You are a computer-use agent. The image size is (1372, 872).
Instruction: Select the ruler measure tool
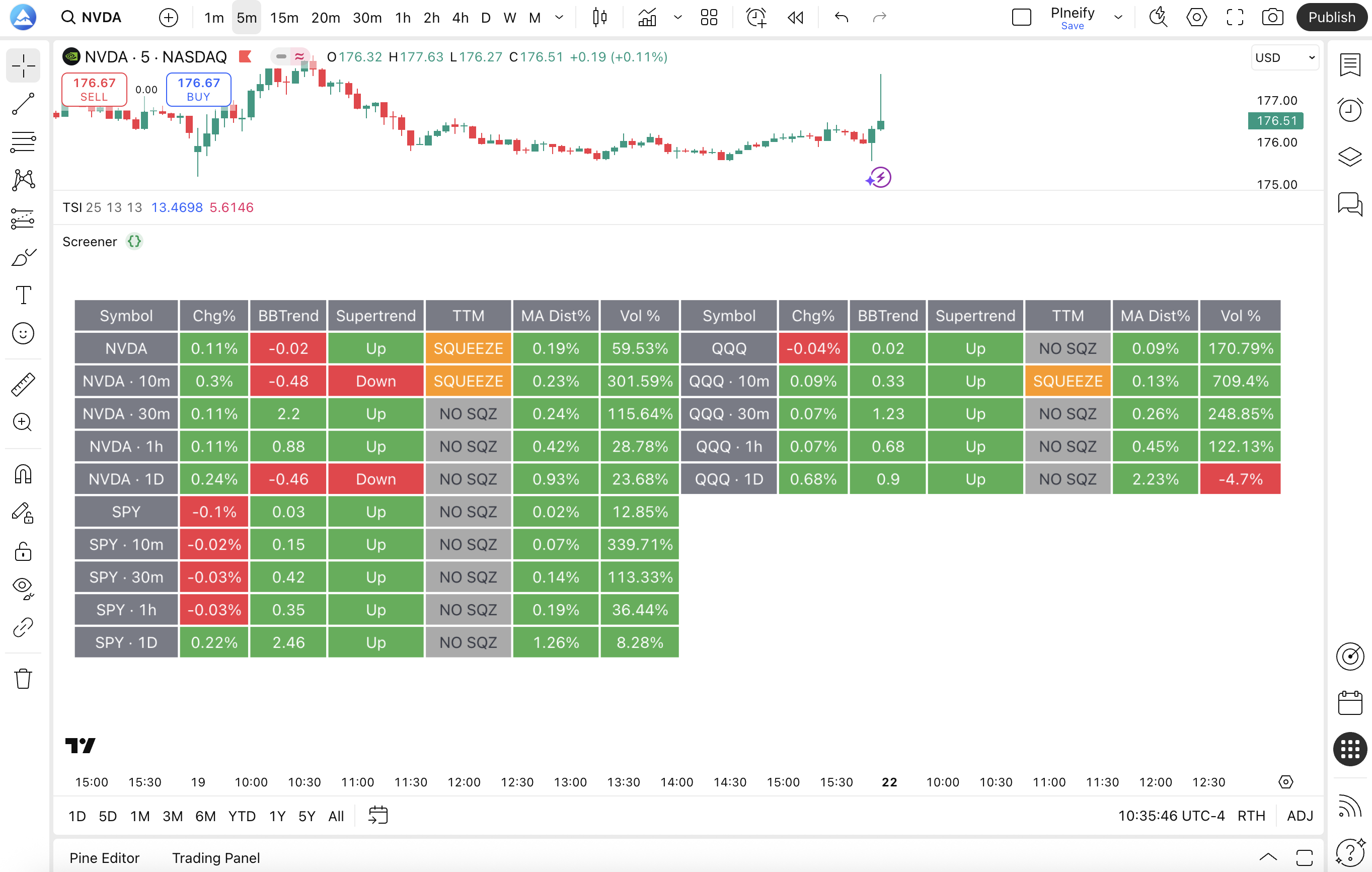tap(23, 385)
